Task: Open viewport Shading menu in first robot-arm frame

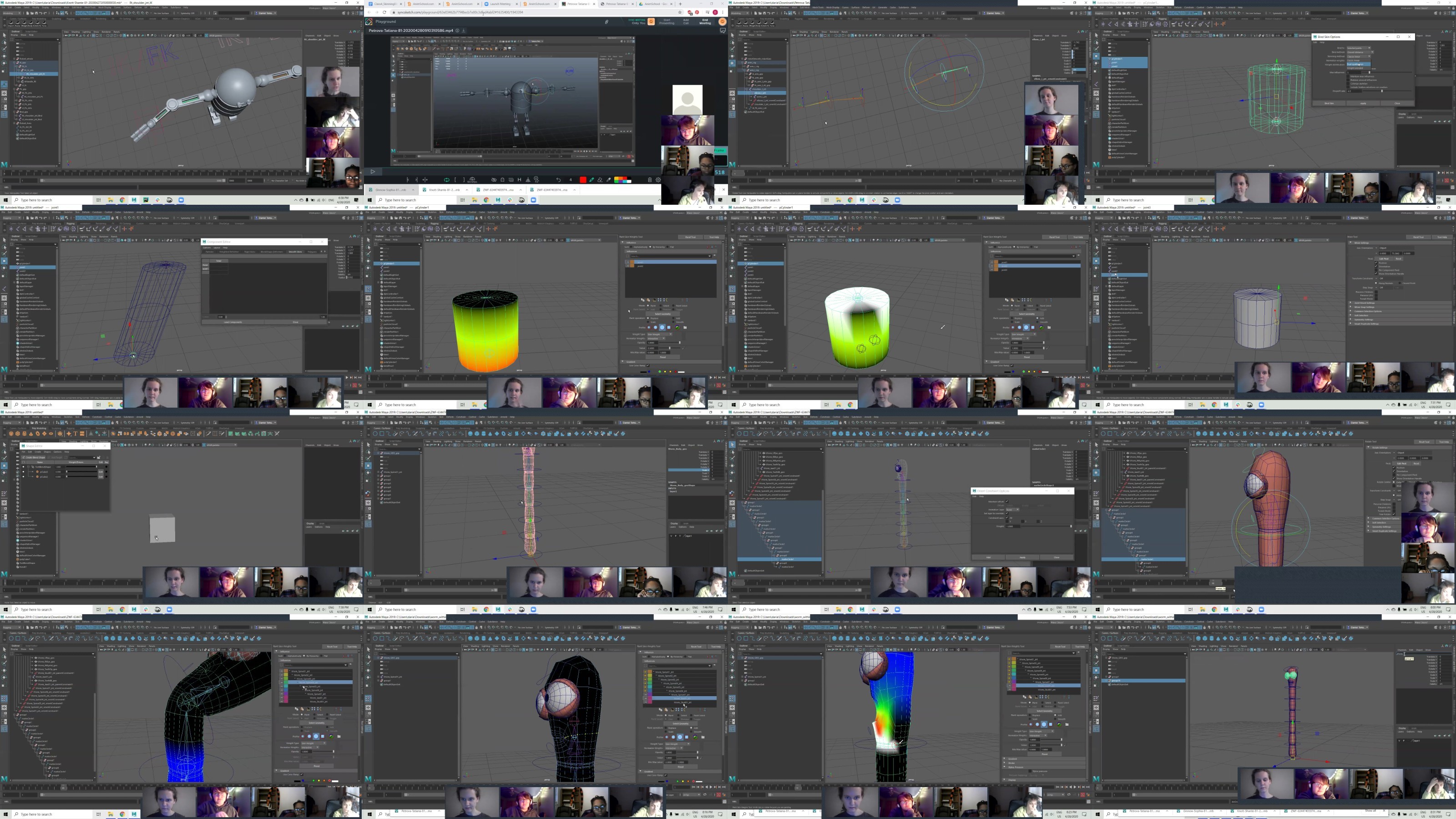Action: pyautogui.click(x=76, y=32)
